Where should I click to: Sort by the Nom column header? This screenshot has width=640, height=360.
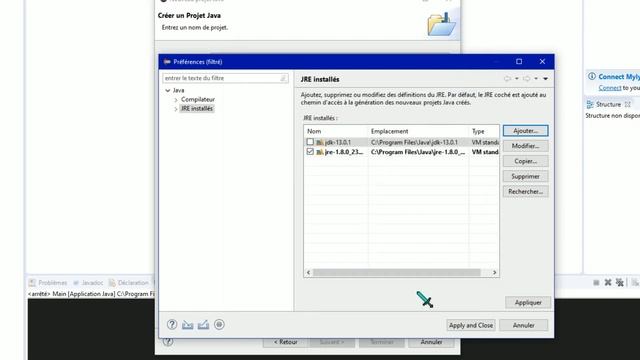point(336,131)
